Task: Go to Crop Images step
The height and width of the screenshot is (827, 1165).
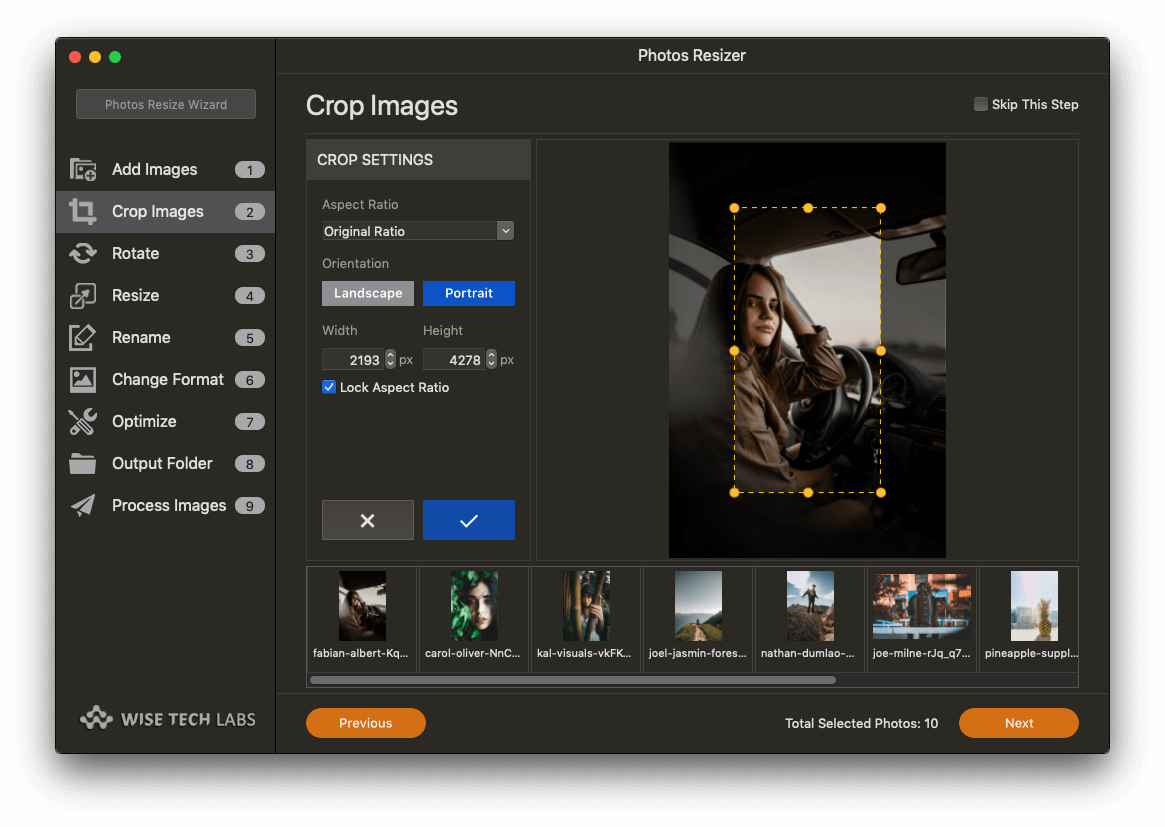Action: [x=157, y=212]
